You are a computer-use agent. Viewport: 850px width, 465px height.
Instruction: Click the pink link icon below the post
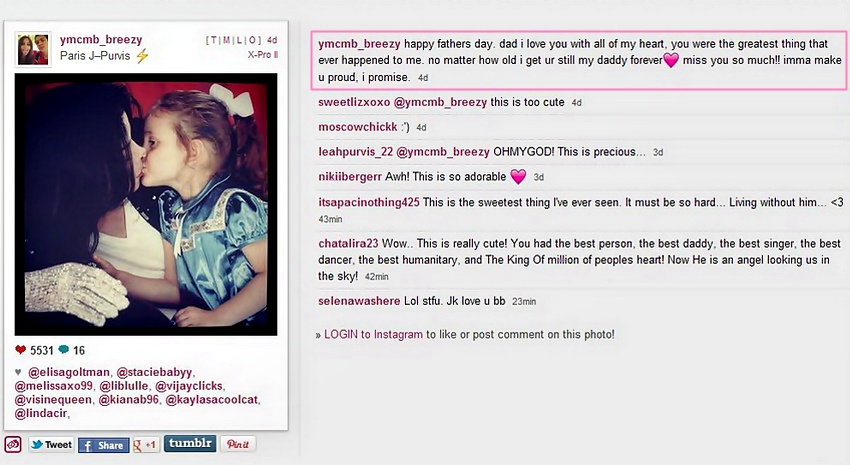(13, 444)
